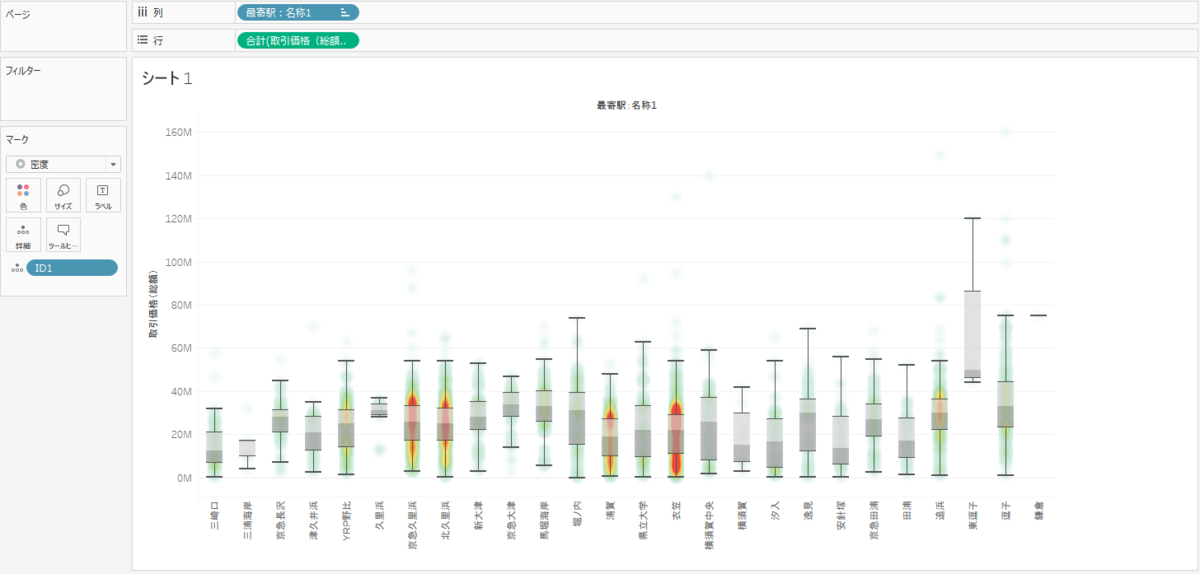1200x574 pixels.
Task: Click the 行 (Rows) shelf icon
Action: click(143, 40)
